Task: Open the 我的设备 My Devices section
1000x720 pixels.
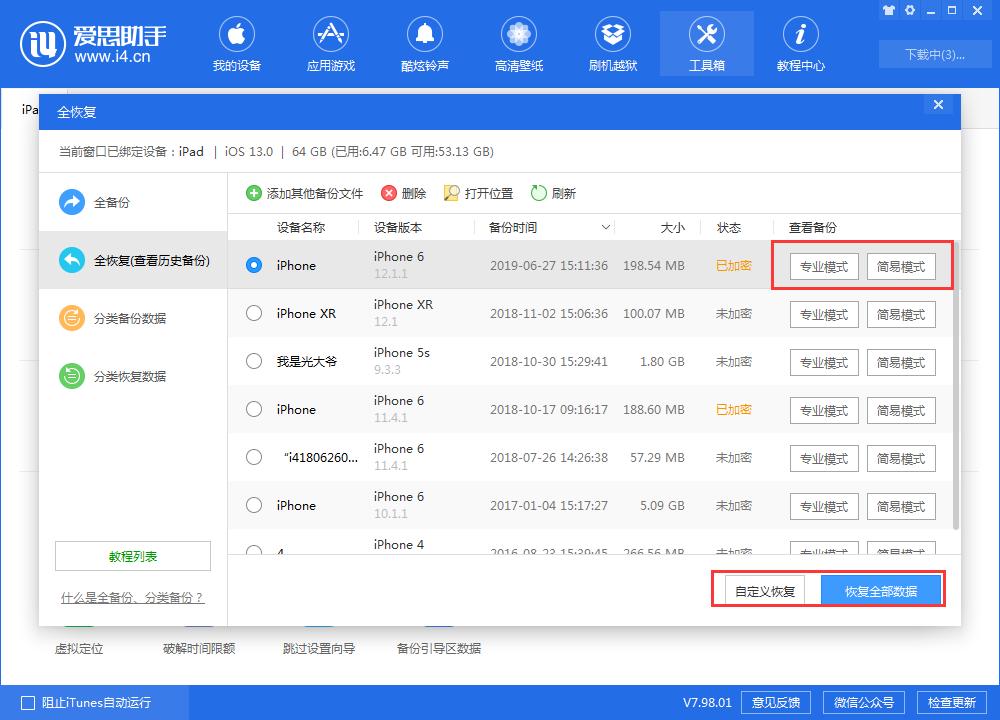Action: [237, 43]
